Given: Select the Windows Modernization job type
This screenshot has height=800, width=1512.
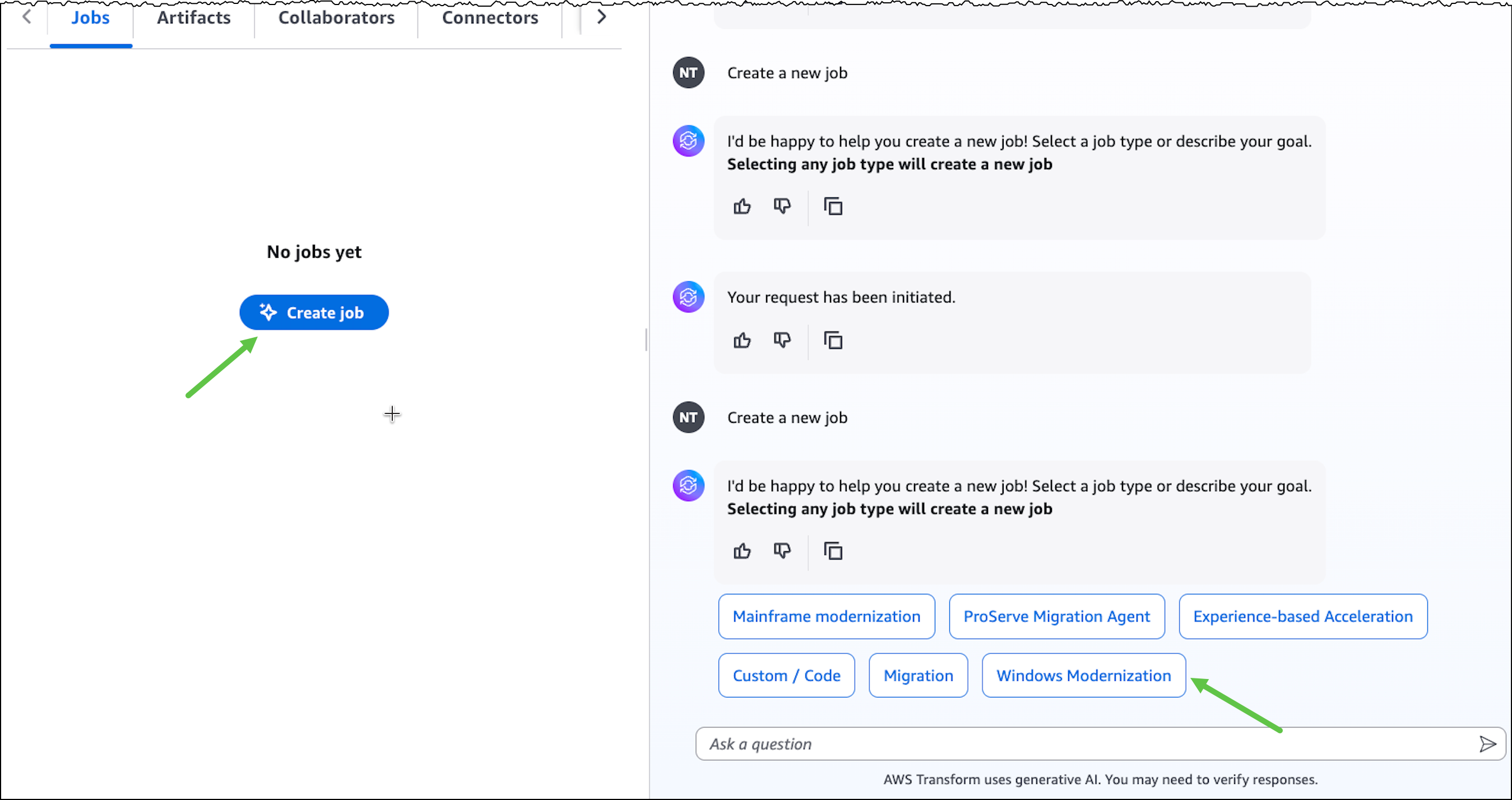Looking at the screenshot, I should (1083, 675).
